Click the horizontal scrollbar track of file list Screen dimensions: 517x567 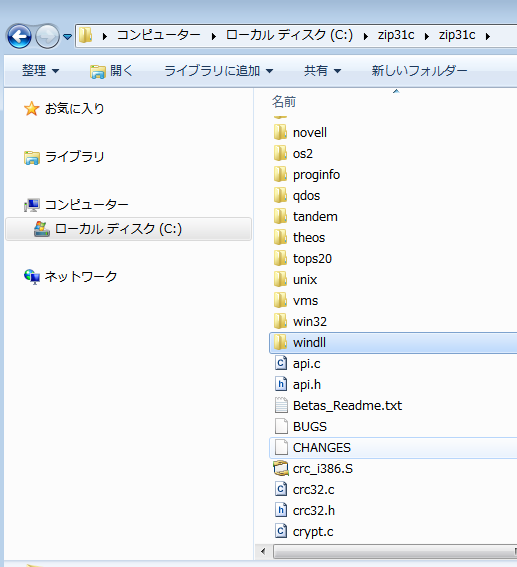(x=395, y=551)
